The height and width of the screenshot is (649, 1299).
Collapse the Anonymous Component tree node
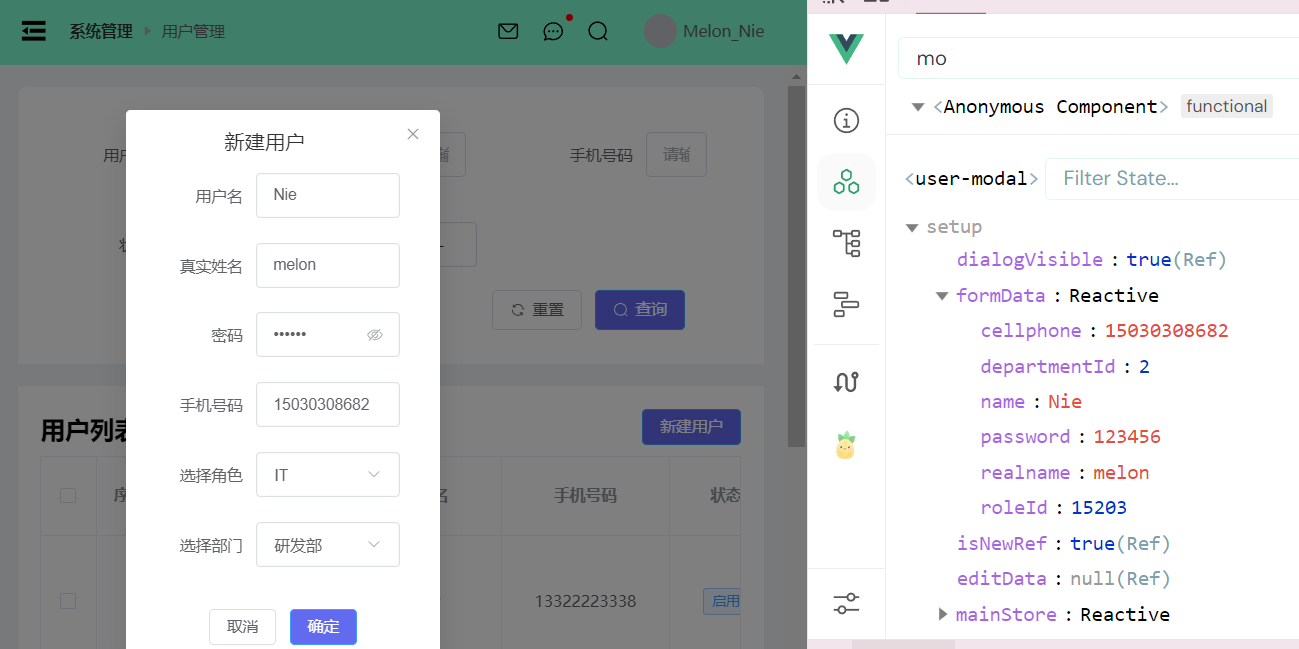tap(918, 107)
